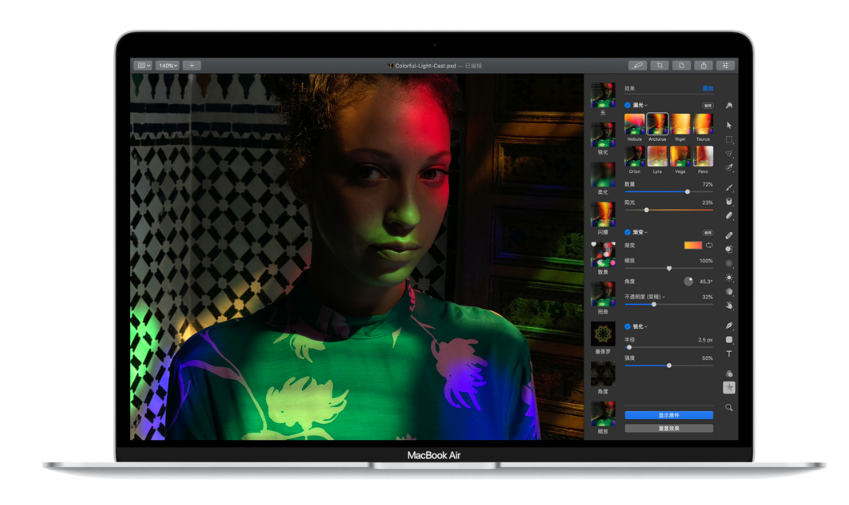Open the Crop tool in title bar
Screen dimensions: 849x505
coord(659,65)
